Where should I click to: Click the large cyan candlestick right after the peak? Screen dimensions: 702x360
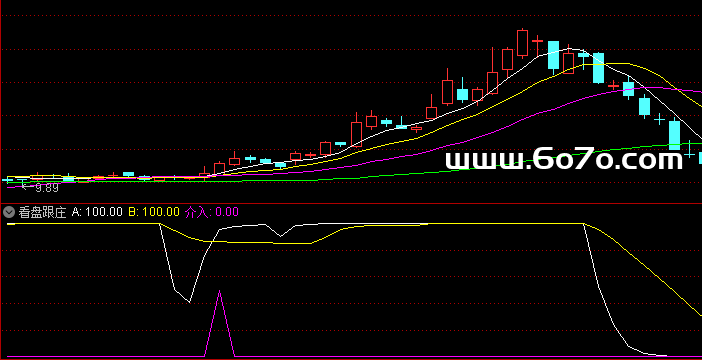[x=553, y=55]
